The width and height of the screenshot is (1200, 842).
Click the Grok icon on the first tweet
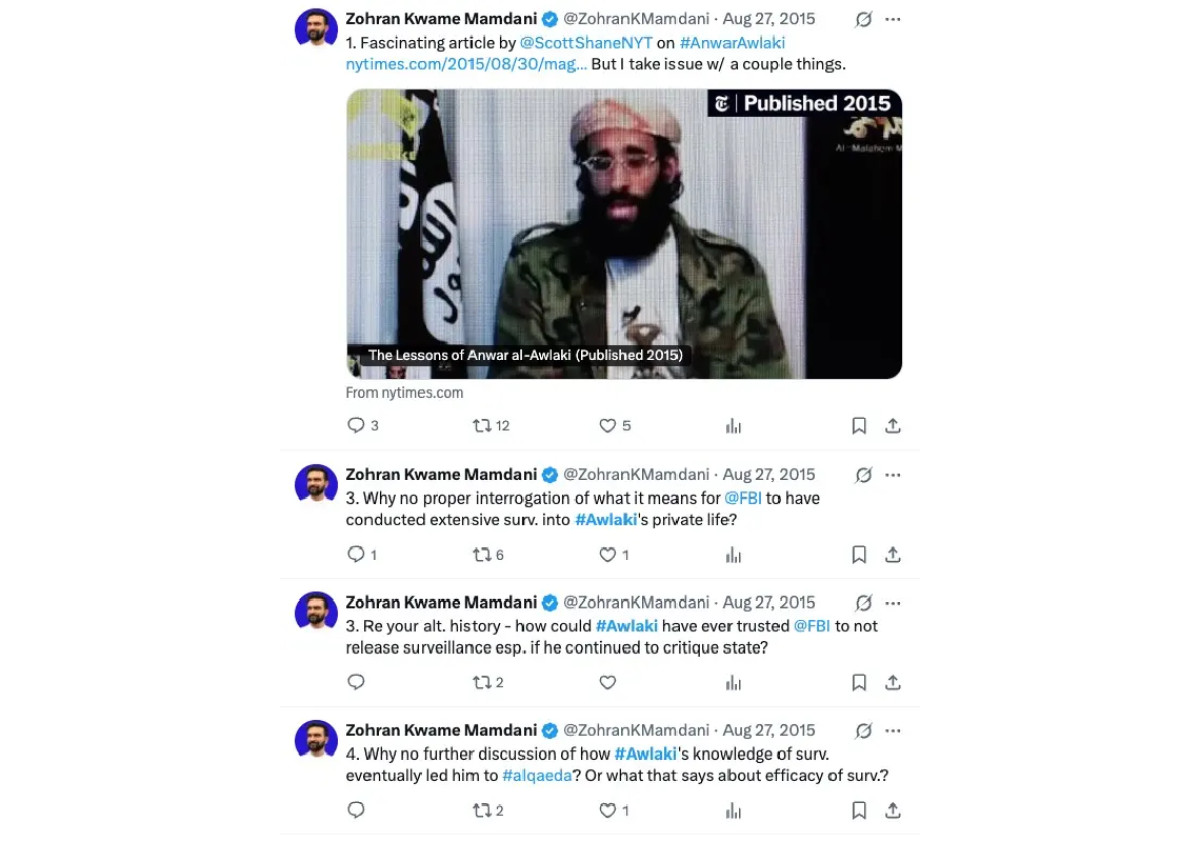pos(864,19)
